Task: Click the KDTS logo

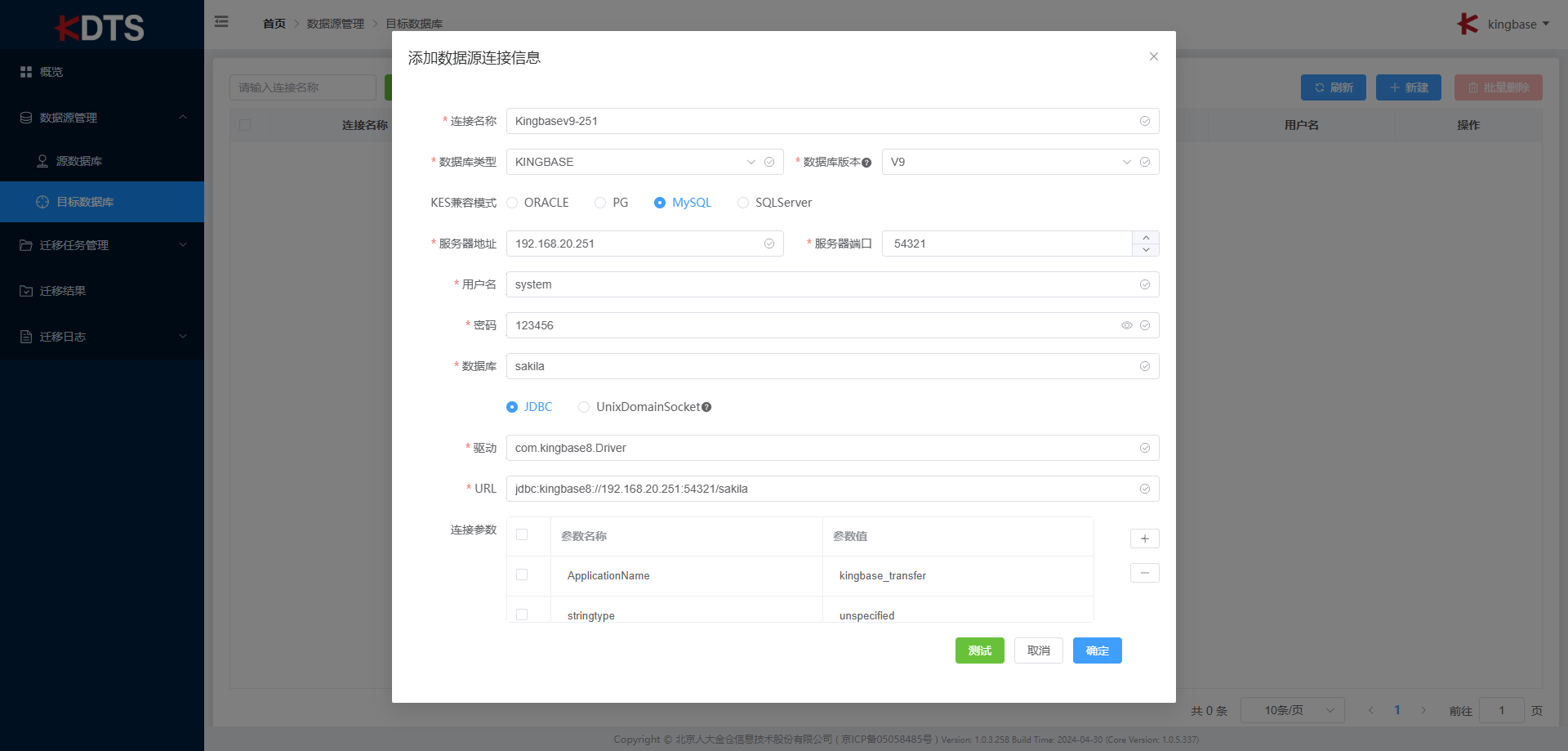Action: click(x=100, y=27)
